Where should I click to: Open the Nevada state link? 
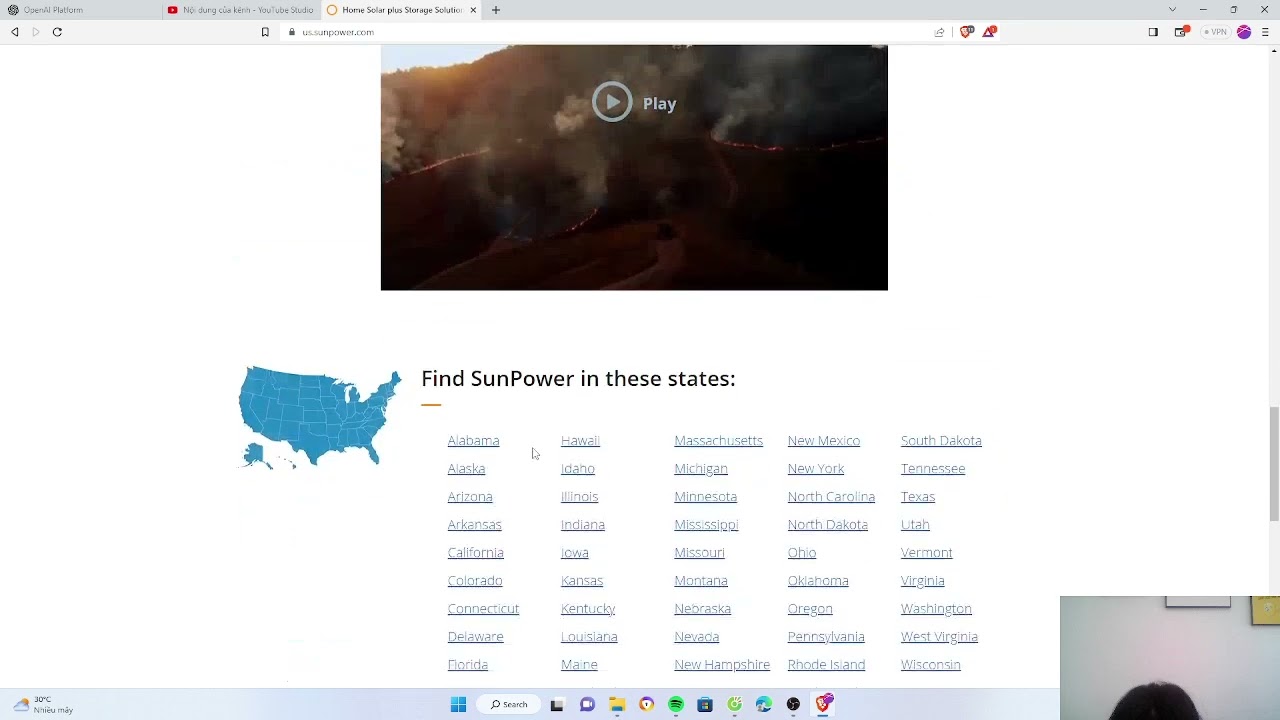click(696, 636)
